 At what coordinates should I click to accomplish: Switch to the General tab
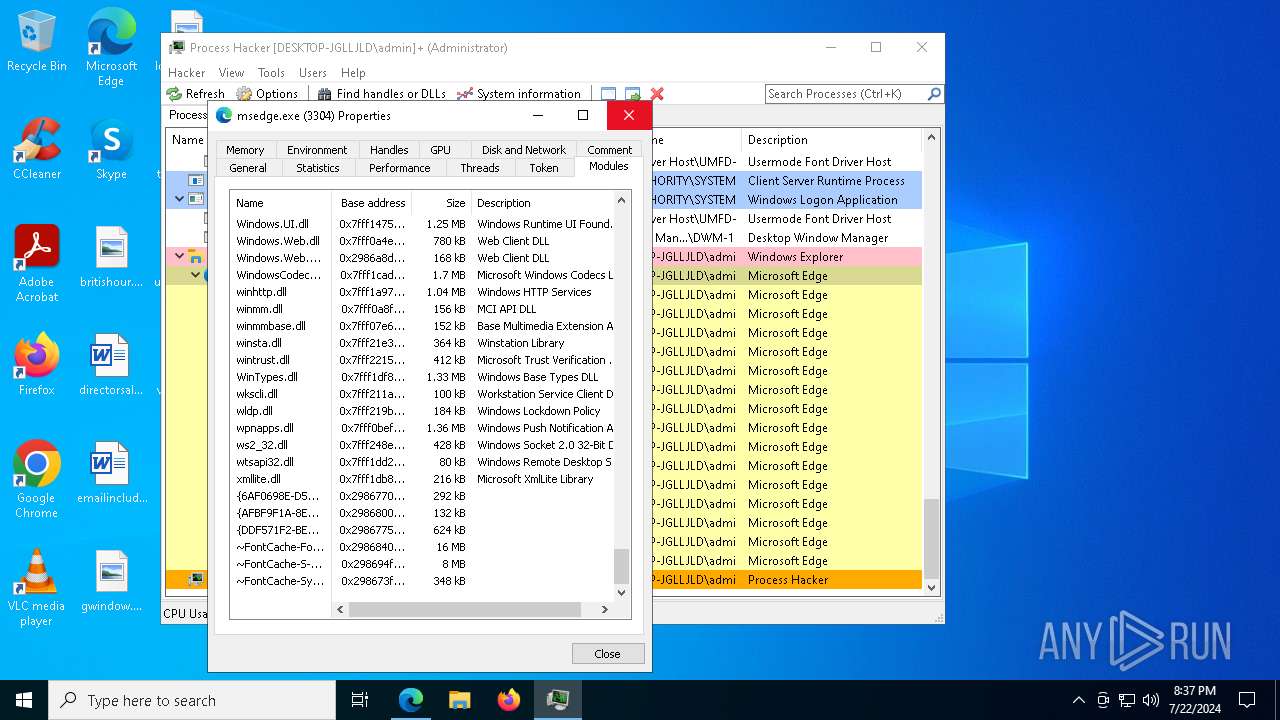248,168
